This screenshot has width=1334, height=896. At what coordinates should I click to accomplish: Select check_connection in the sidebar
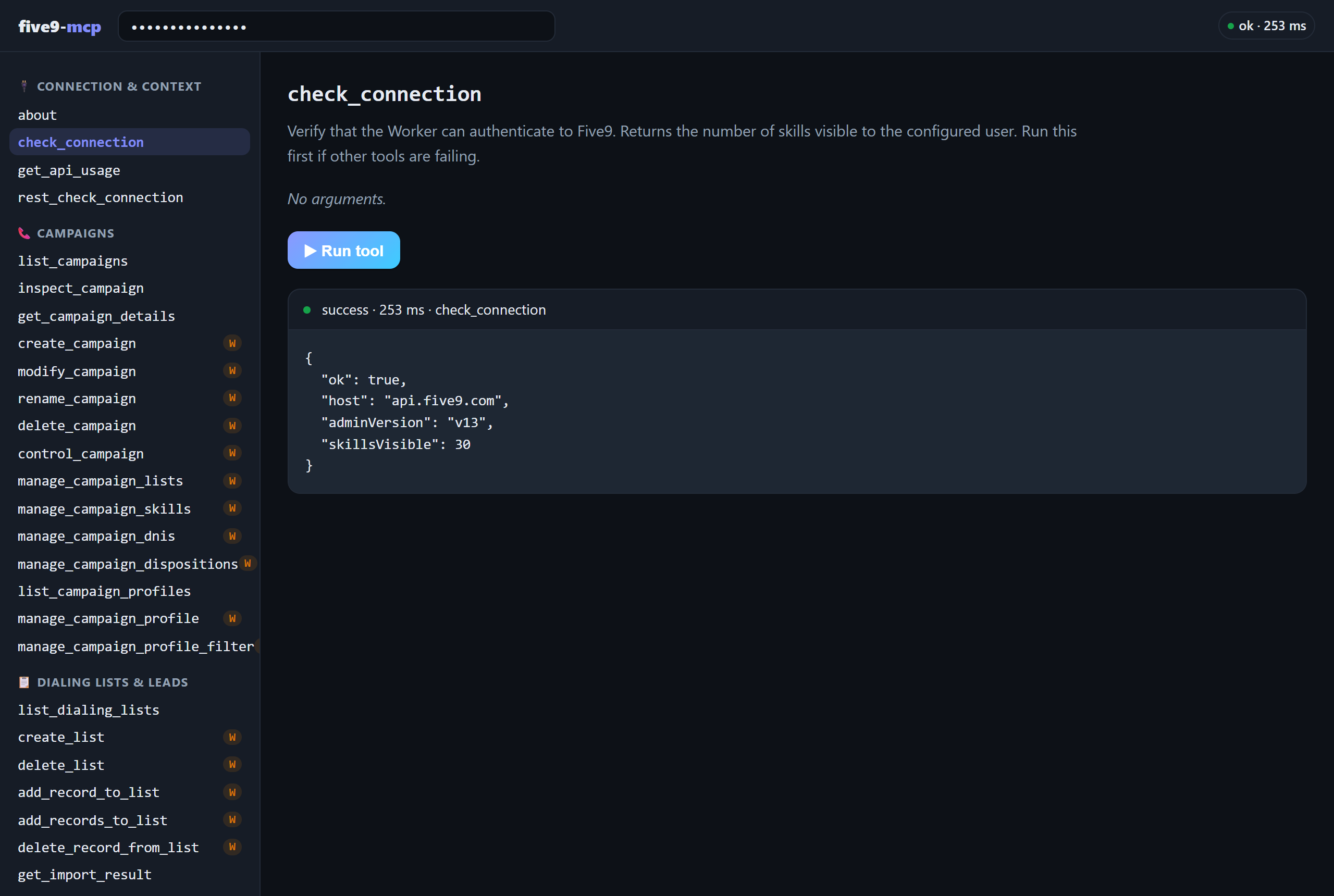[x=130, y=142]
